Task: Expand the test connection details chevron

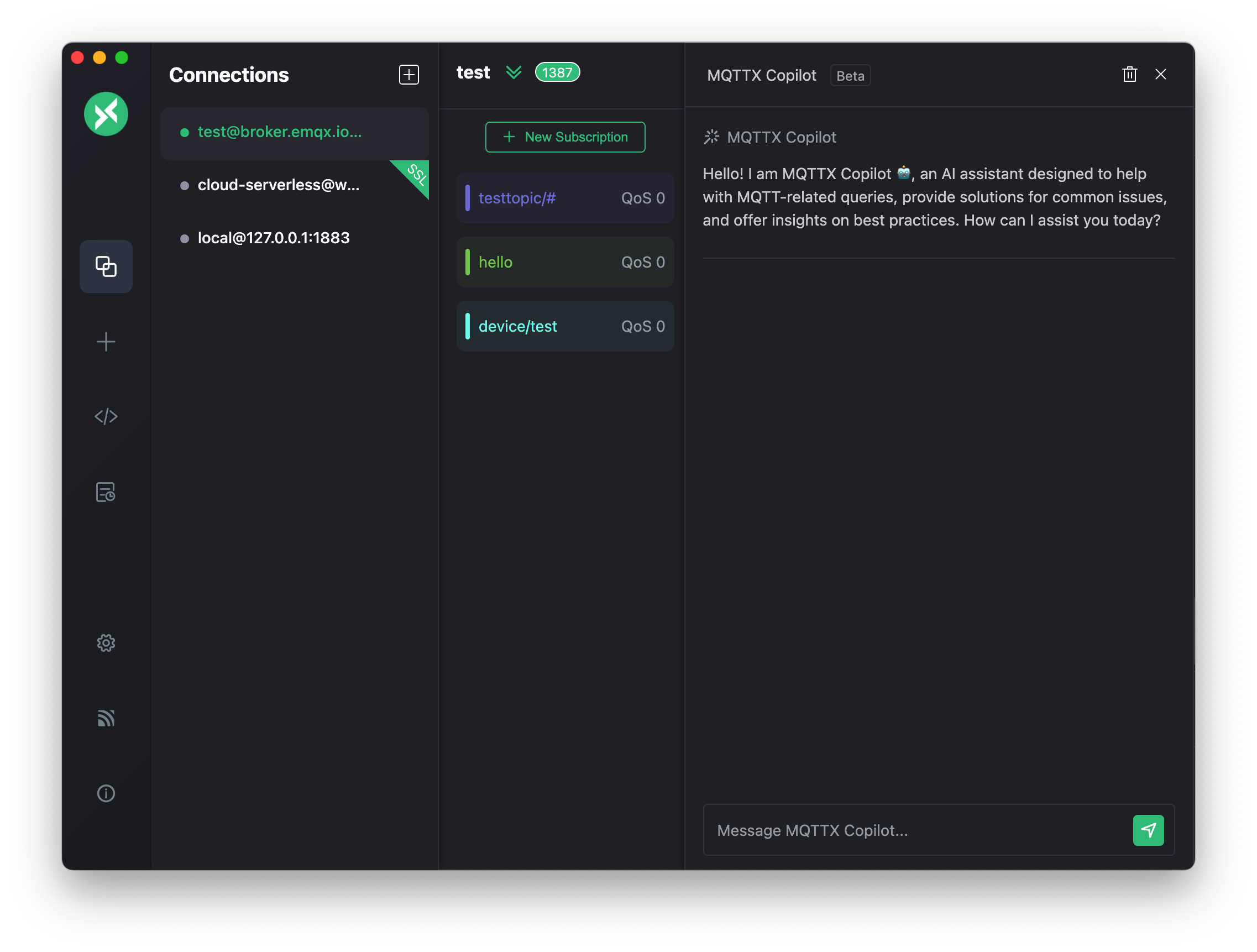Action: click(x=513, y=73)
